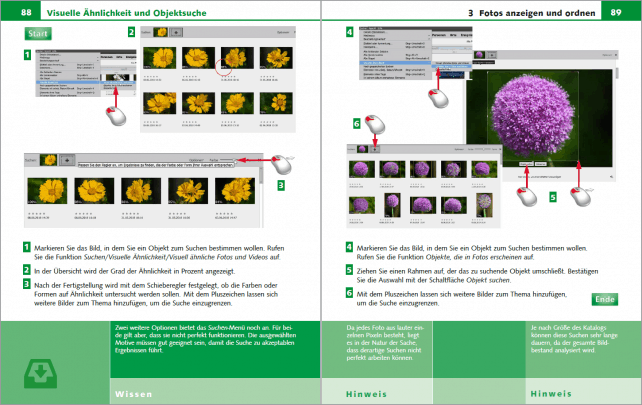Open the Optionen dropdown in the step 3 panel
The height and width of the screenshot is (405, 642).
coord(196,160)
